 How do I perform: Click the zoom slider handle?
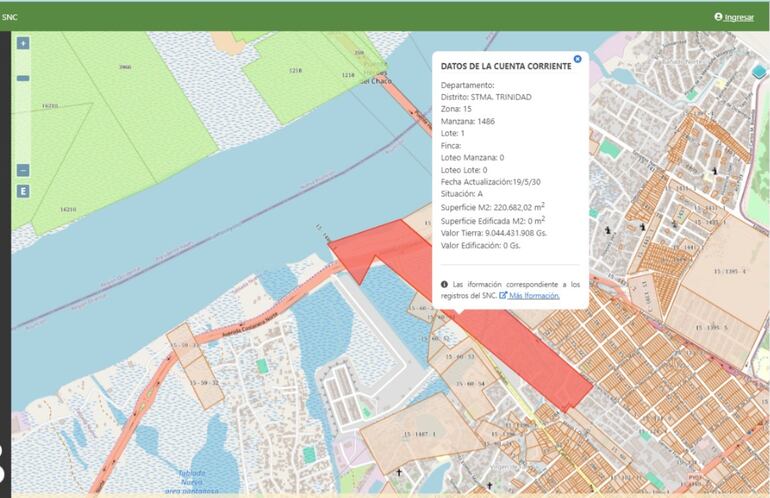23,78
